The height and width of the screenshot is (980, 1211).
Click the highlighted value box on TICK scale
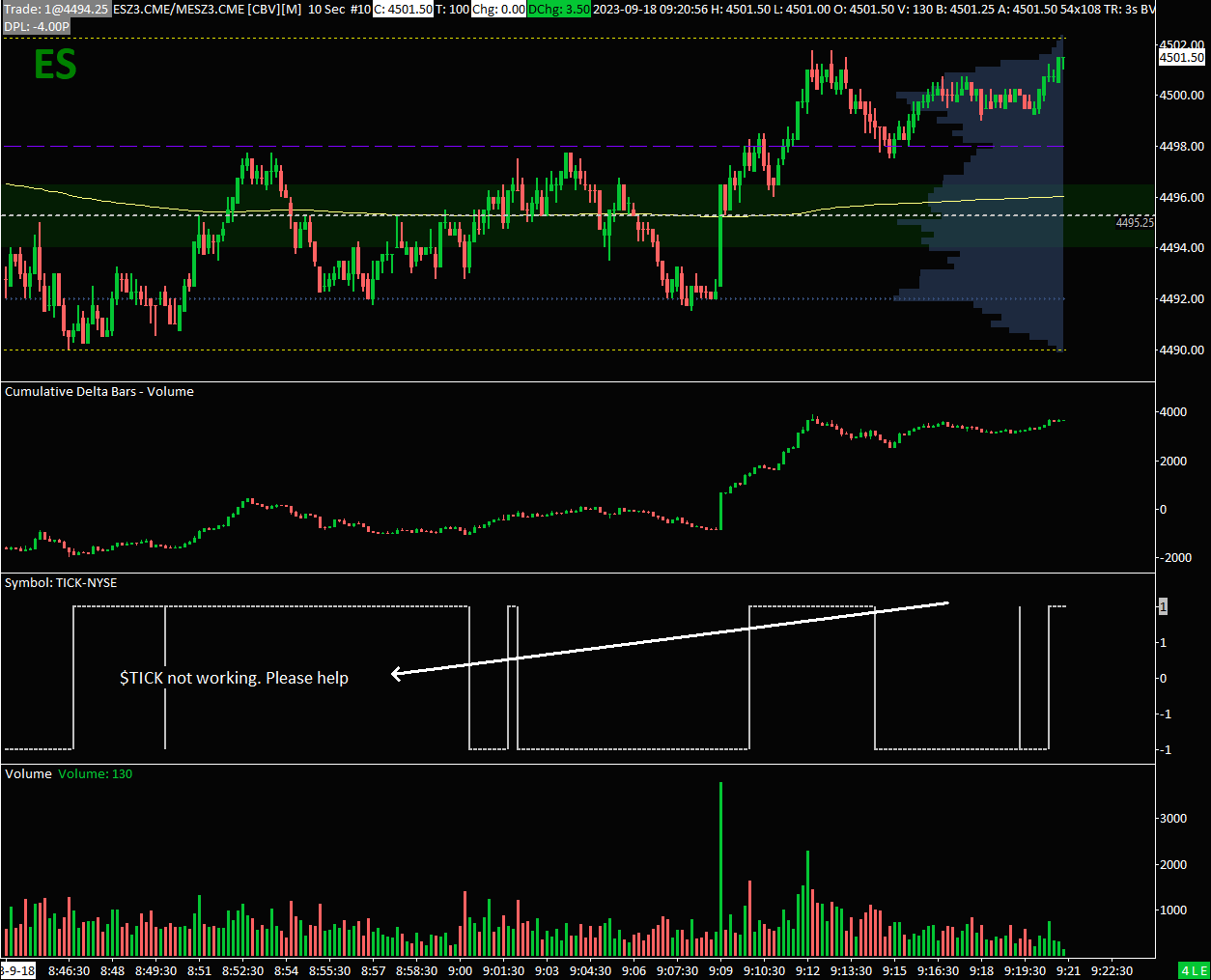pos(1163,606)
